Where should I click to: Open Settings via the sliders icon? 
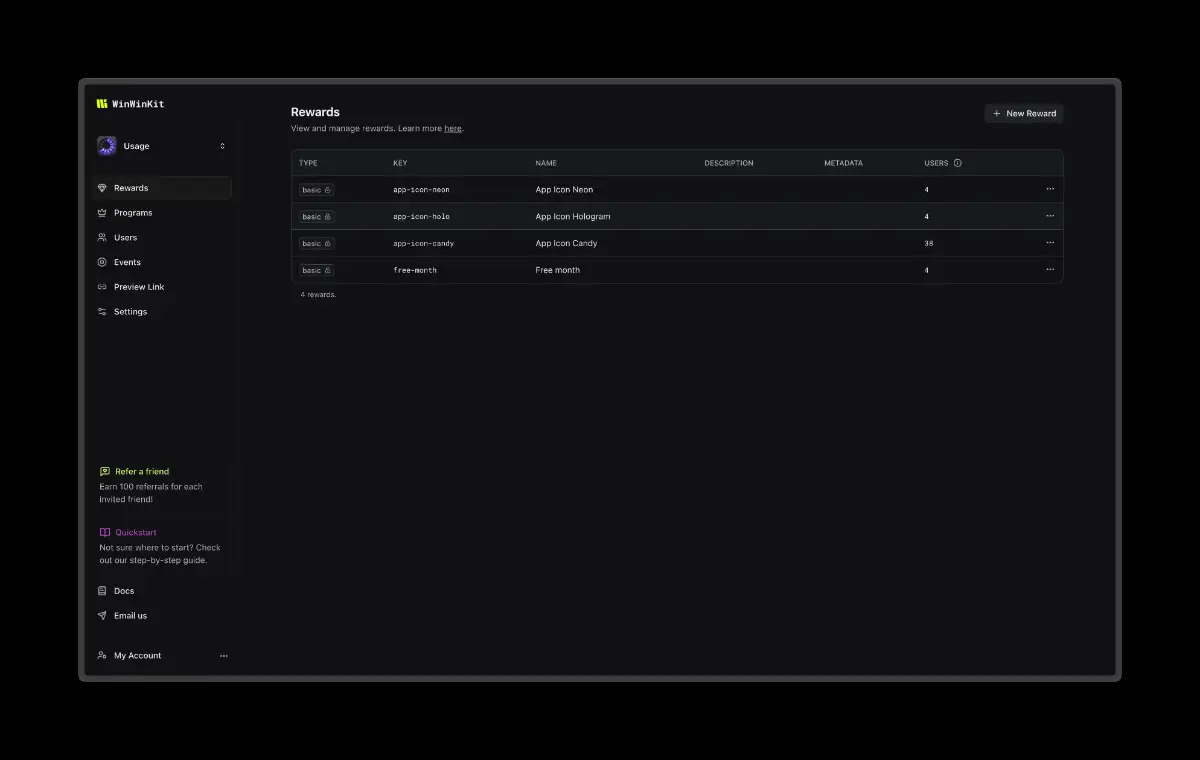[x=102, y=311]
